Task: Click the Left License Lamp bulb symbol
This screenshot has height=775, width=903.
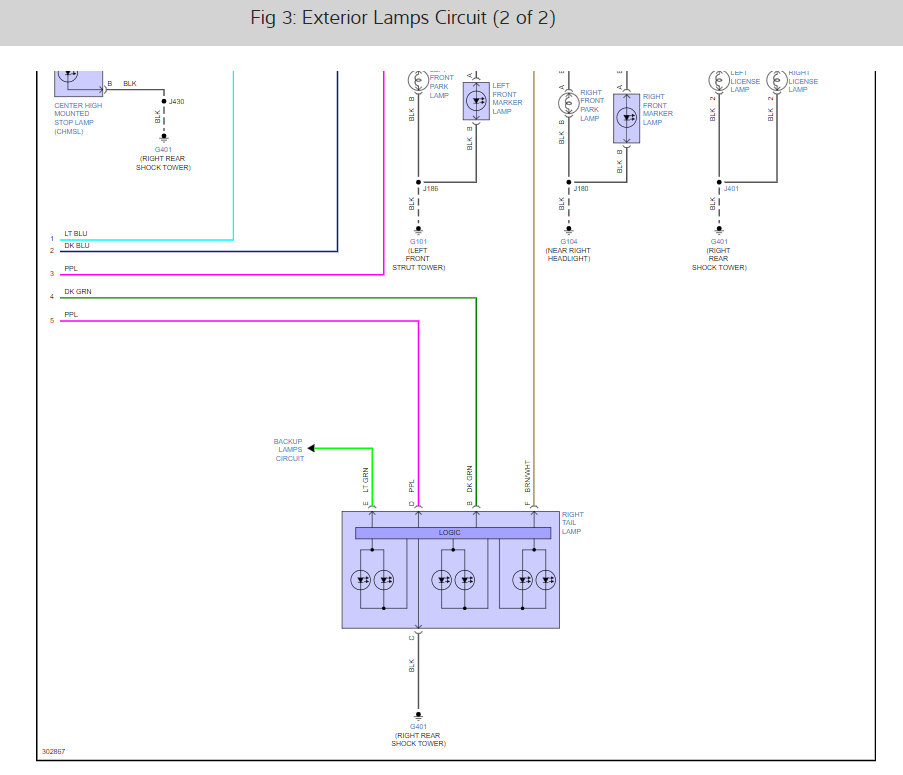Action: coord(719,80)
